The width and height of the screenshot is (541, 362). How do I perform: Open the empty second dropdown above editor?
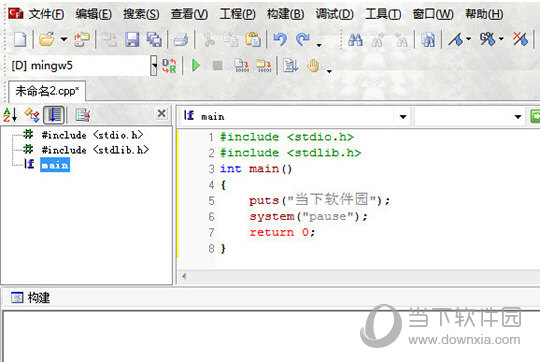(x=518, y=117)
